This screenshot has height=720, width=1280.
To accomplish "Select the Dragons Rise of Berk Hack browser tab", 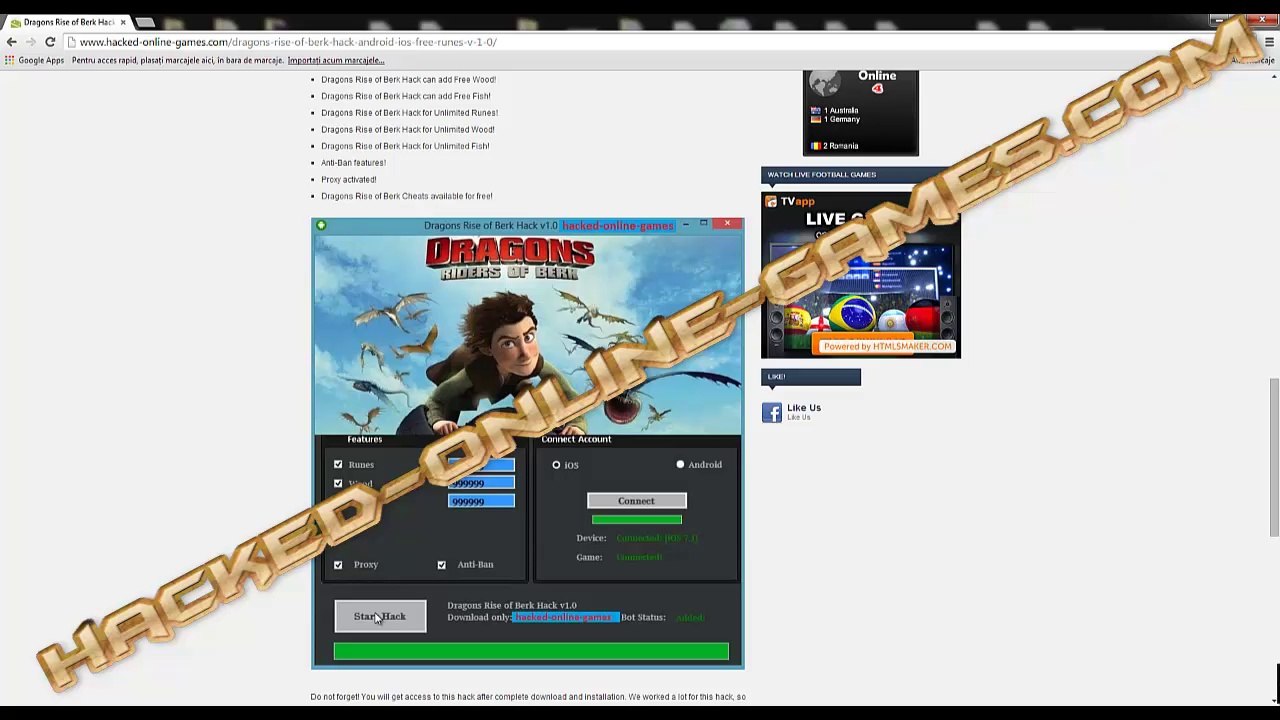I will click(68, 22).
